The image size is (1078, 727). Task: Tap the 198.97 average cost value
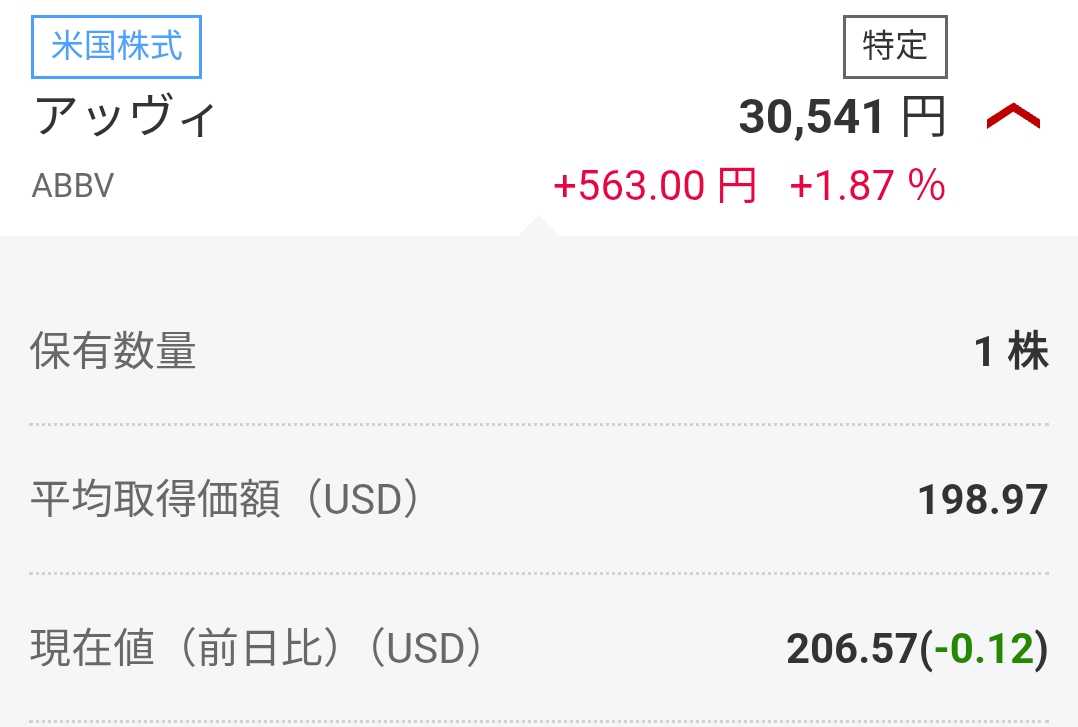pos(983,500)
